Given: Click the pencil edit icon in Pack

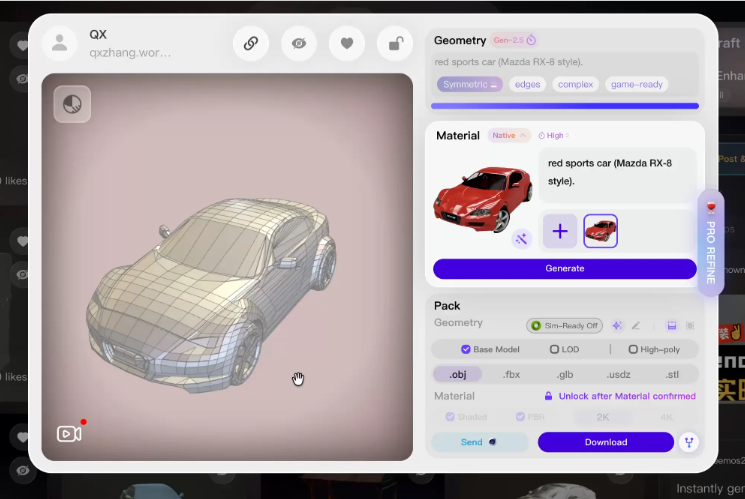Looking at the screenshot, I should pos(636,326).
